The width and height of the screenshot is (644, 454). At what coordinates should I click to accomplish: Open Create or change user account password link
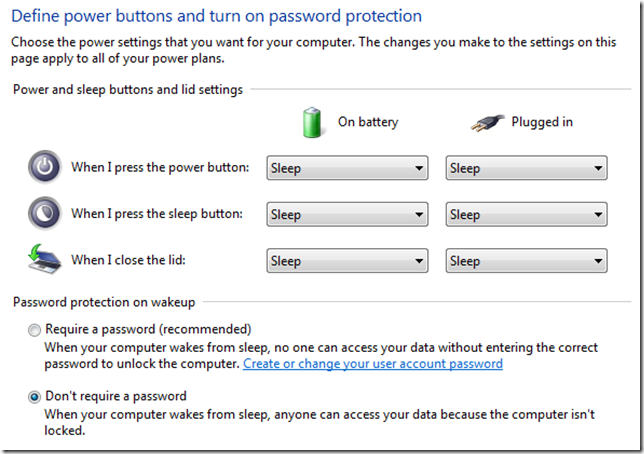(372, 364)
